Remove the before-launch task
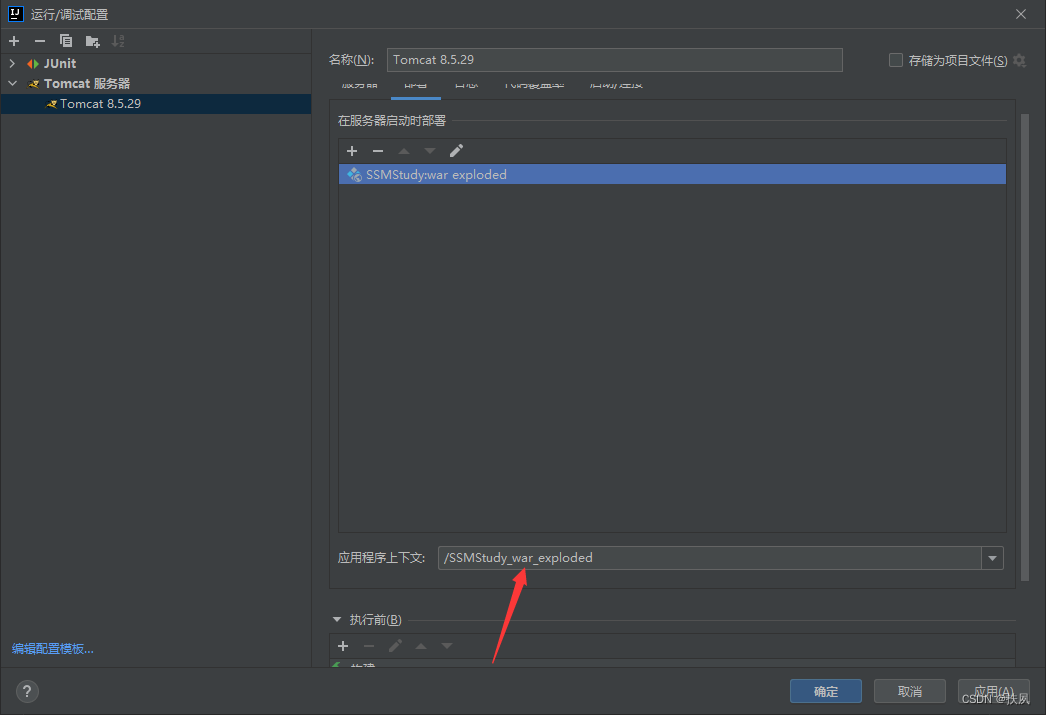Screen dimensions: 1046x715 tap(369, 646)
